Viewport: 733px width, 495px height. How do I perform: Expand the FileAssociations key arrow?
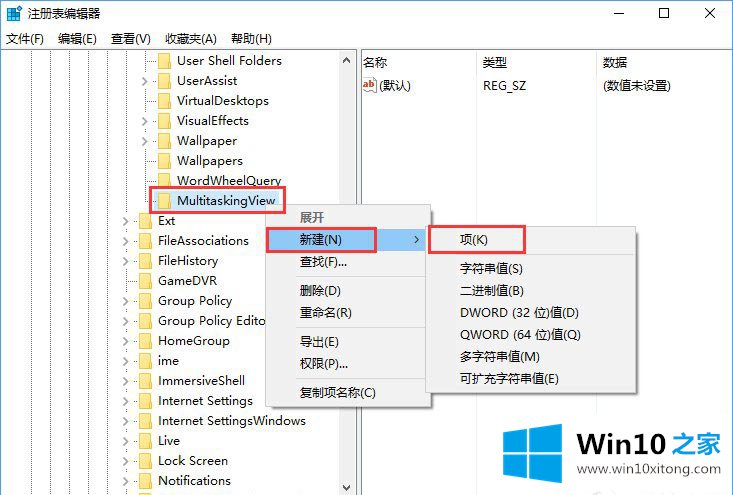click(x=125, y=241)
